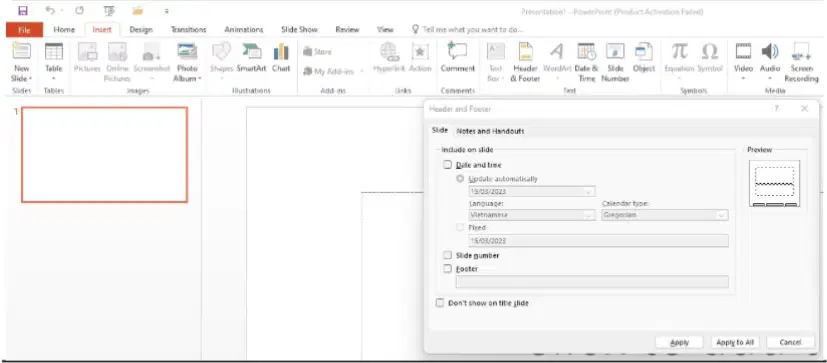
Task: Insert an Object
Action: tap(643, 58)
